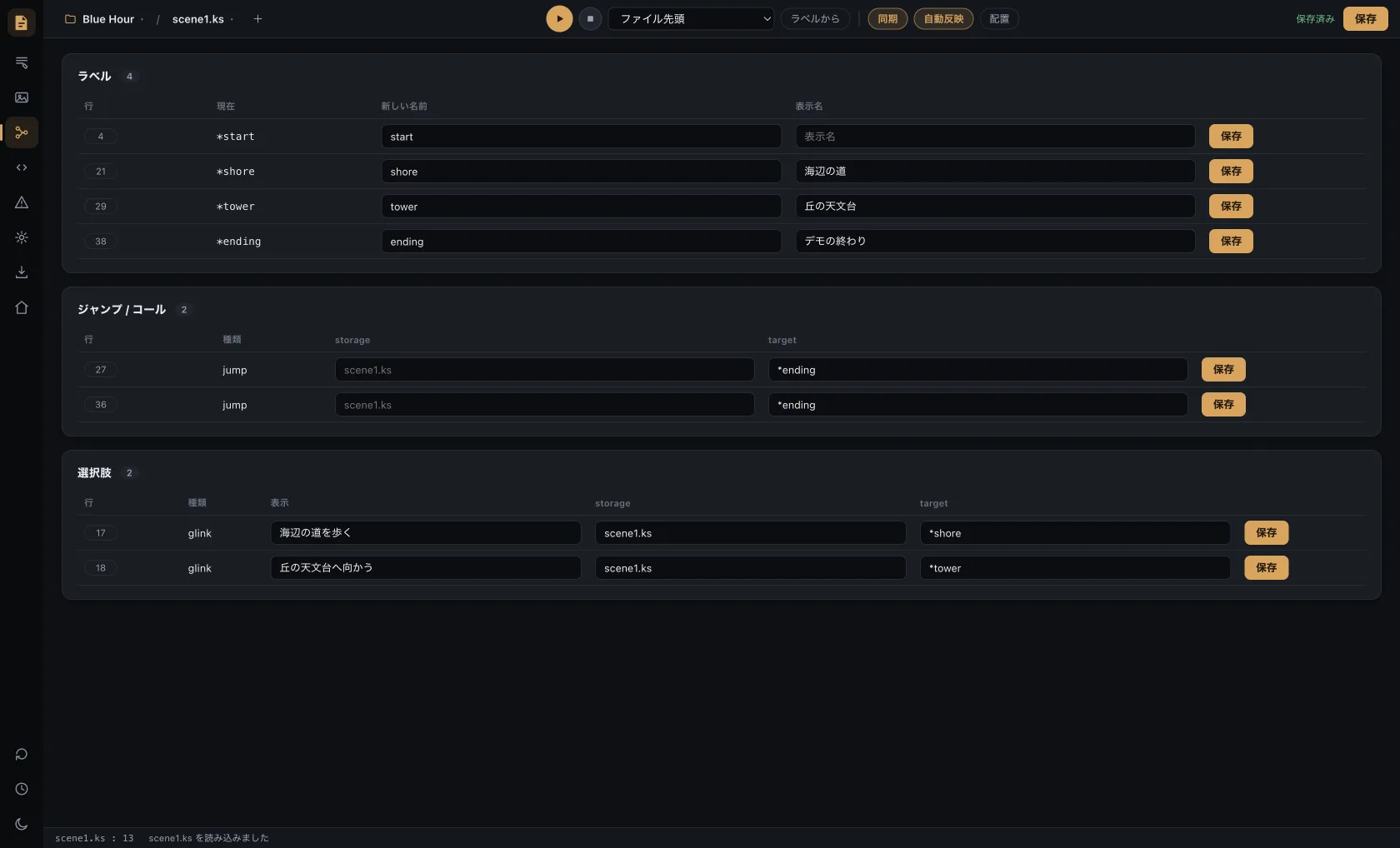The image size is (1400, 848).
Task: Click the download export sidebar icon
Action: 22,272
